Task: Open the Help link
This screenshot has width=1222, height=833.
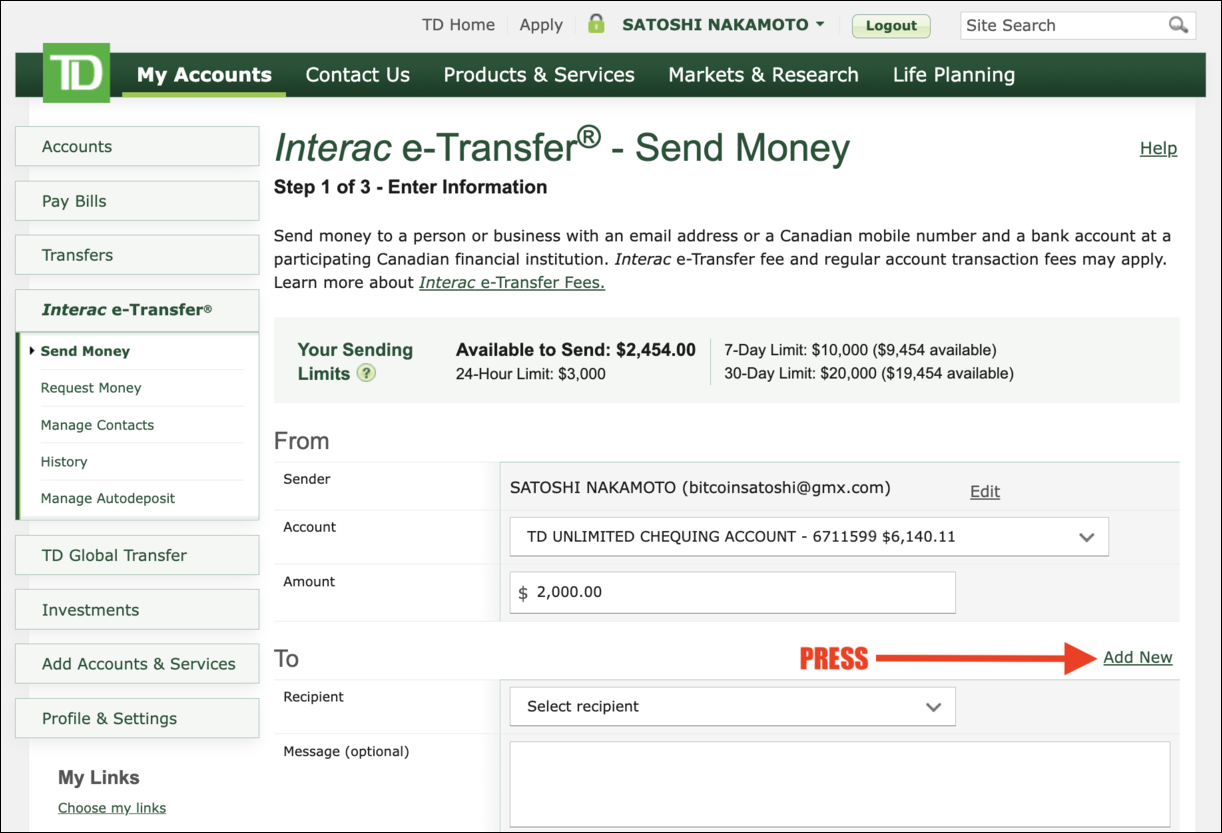Action: click(1158, 148)
